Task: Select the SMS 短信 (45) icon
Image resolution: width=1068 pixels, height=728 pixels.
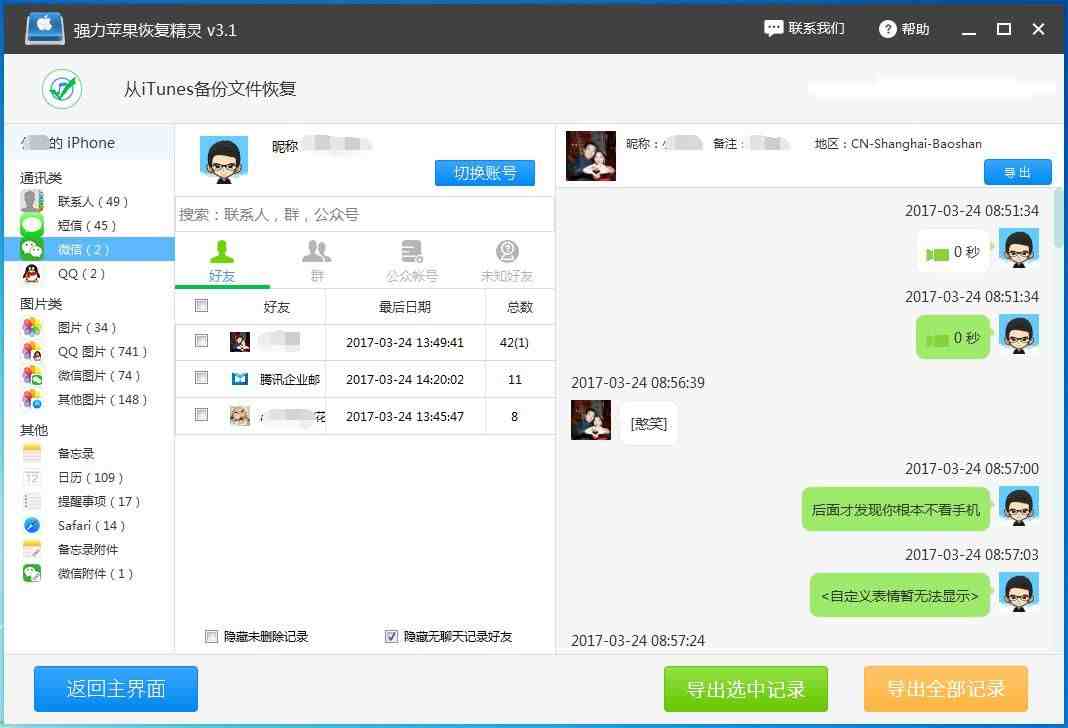Action: (x=31, y=225)
